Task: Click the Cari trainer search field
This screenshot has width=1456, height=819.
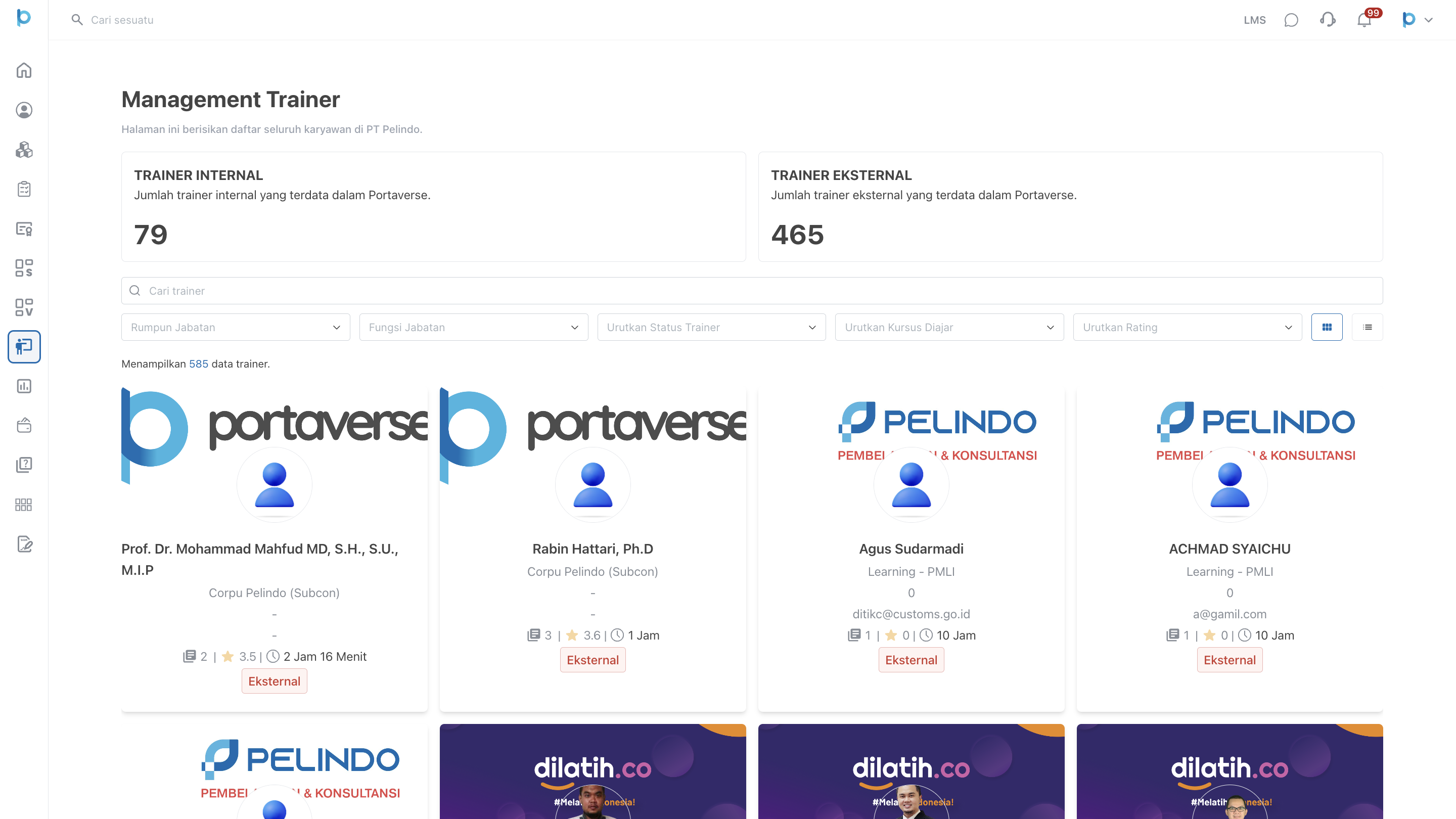Action: tap(752, 291)
